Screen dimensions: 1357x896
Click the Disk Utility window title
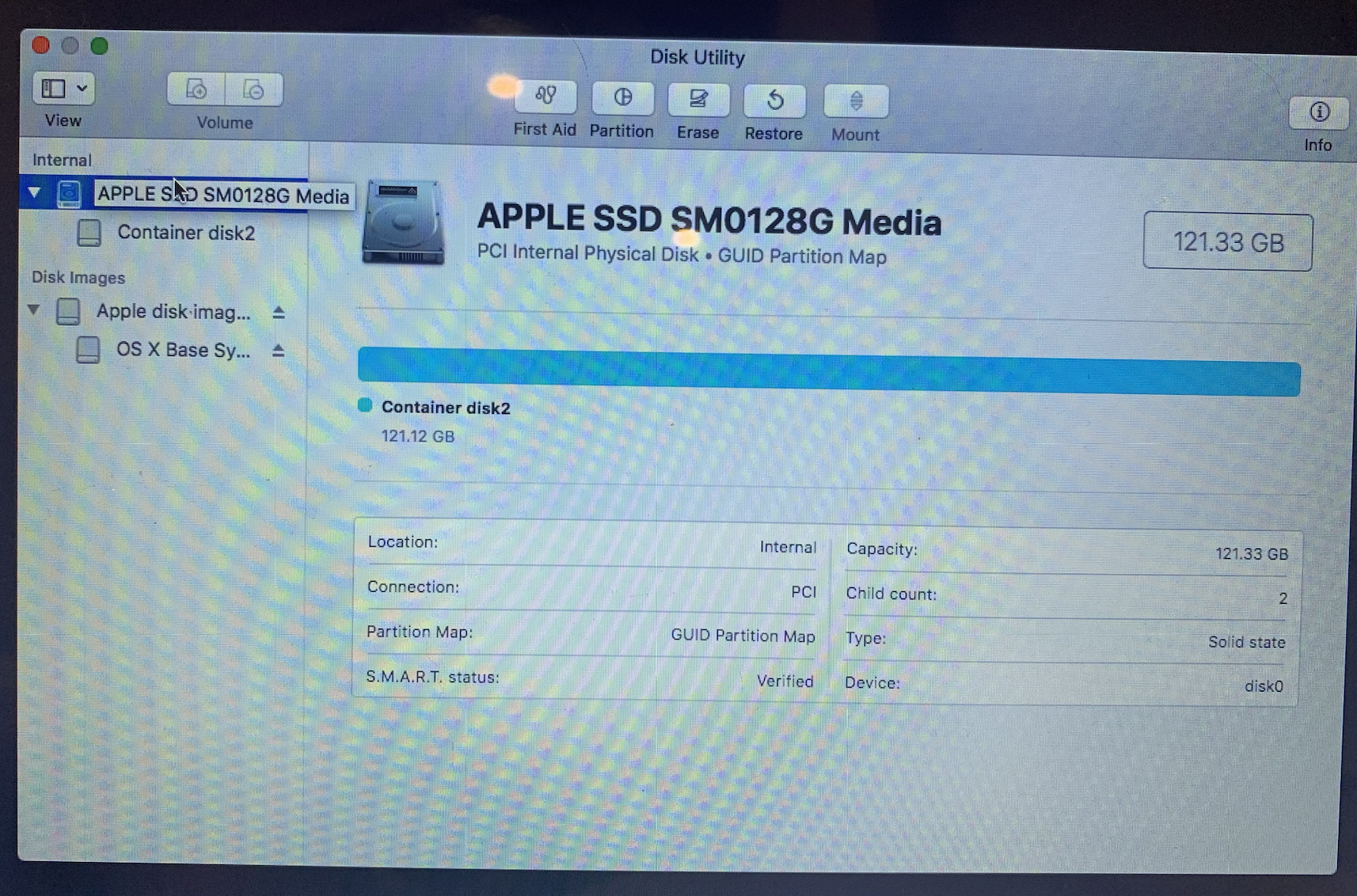[x=698, y=57]
